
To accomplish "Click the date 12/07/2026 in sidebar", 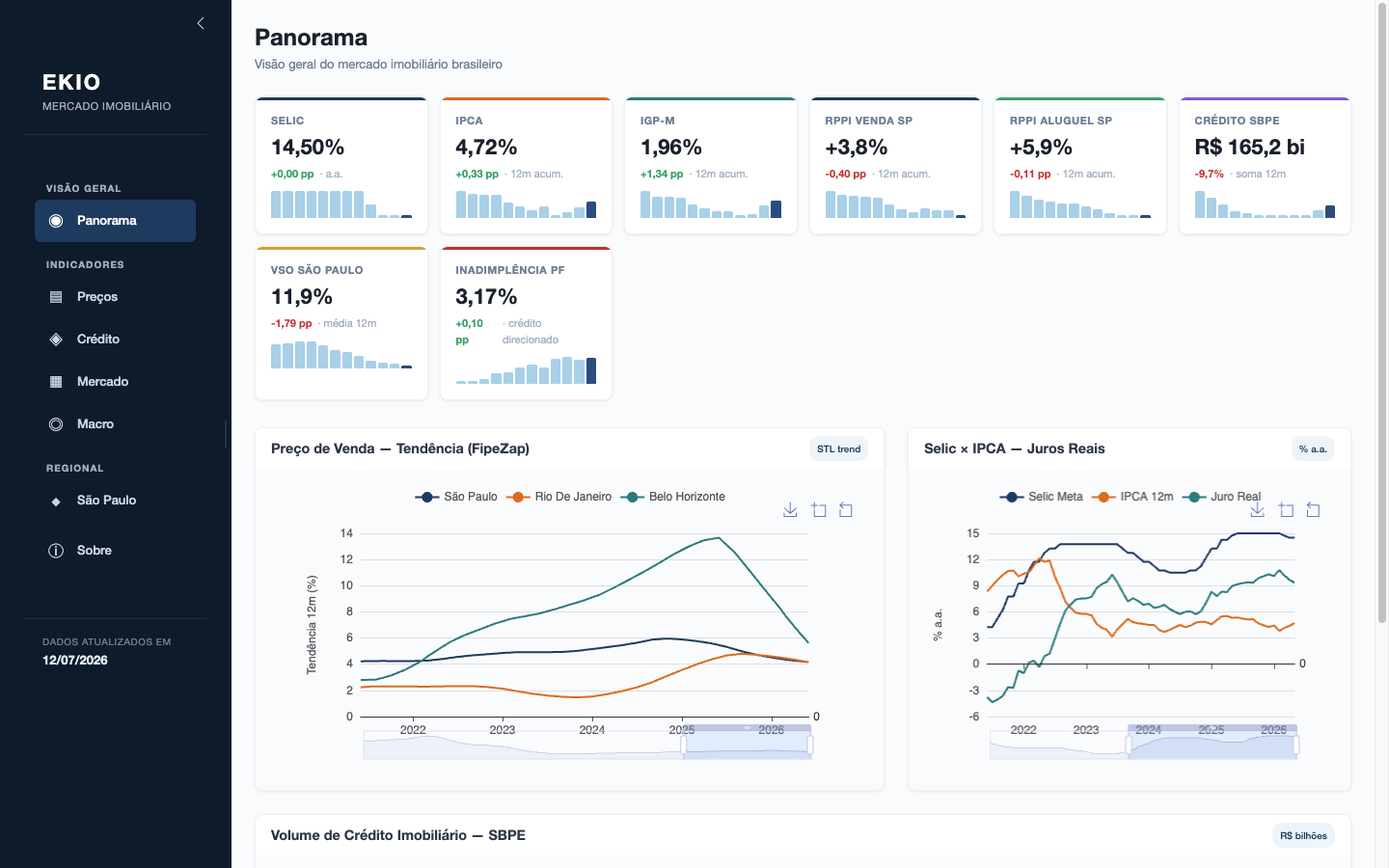I will tap(75, 661).
